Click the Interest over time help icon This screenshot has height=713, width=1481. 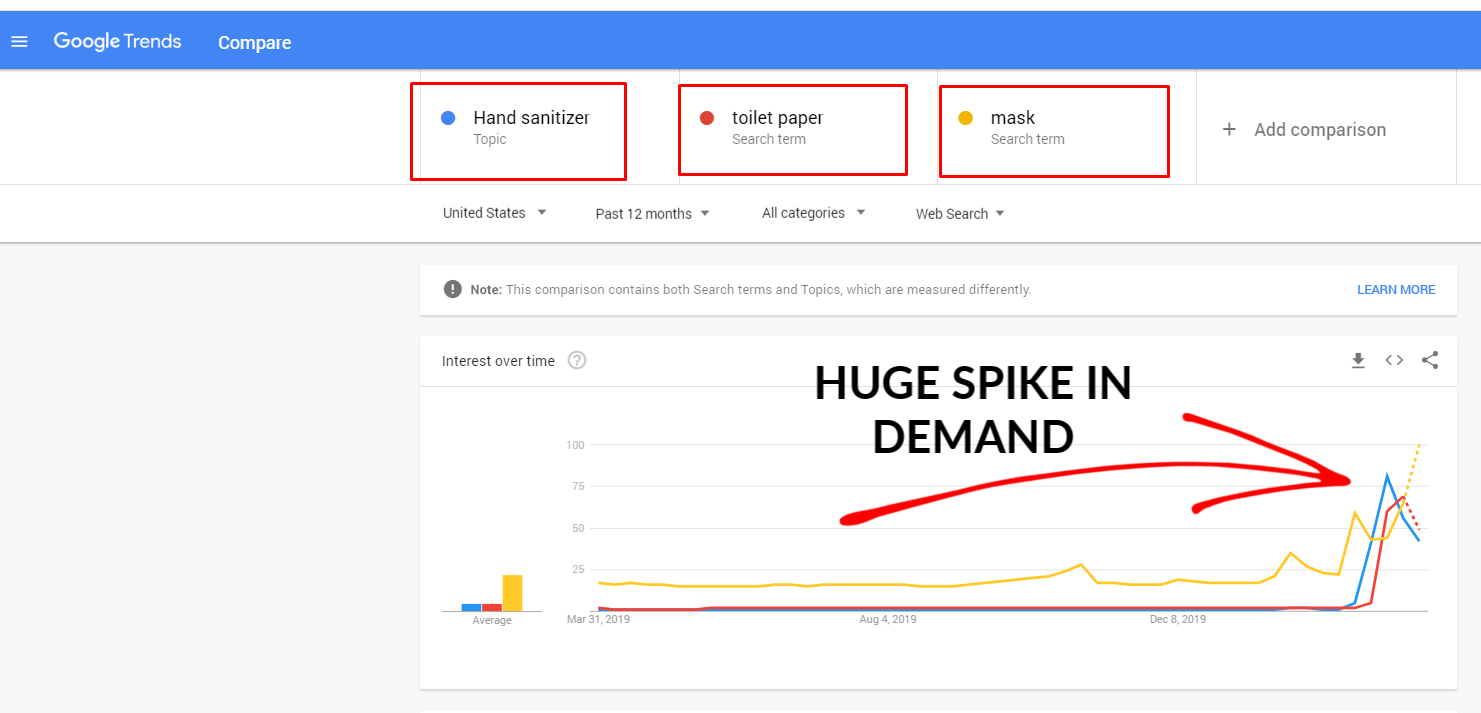point(577,360)
